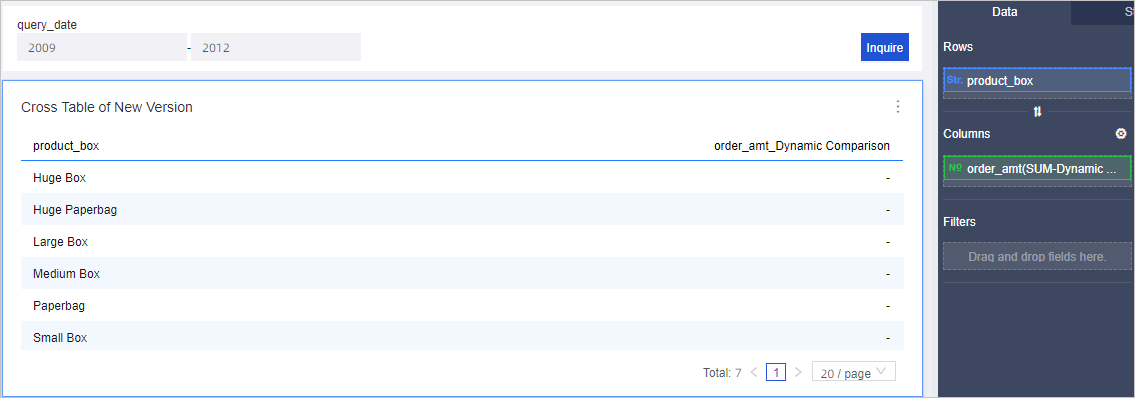Click the Str. type icon on product_box
The width and height of the screenshot is (1135, 398).
(954, 80)
